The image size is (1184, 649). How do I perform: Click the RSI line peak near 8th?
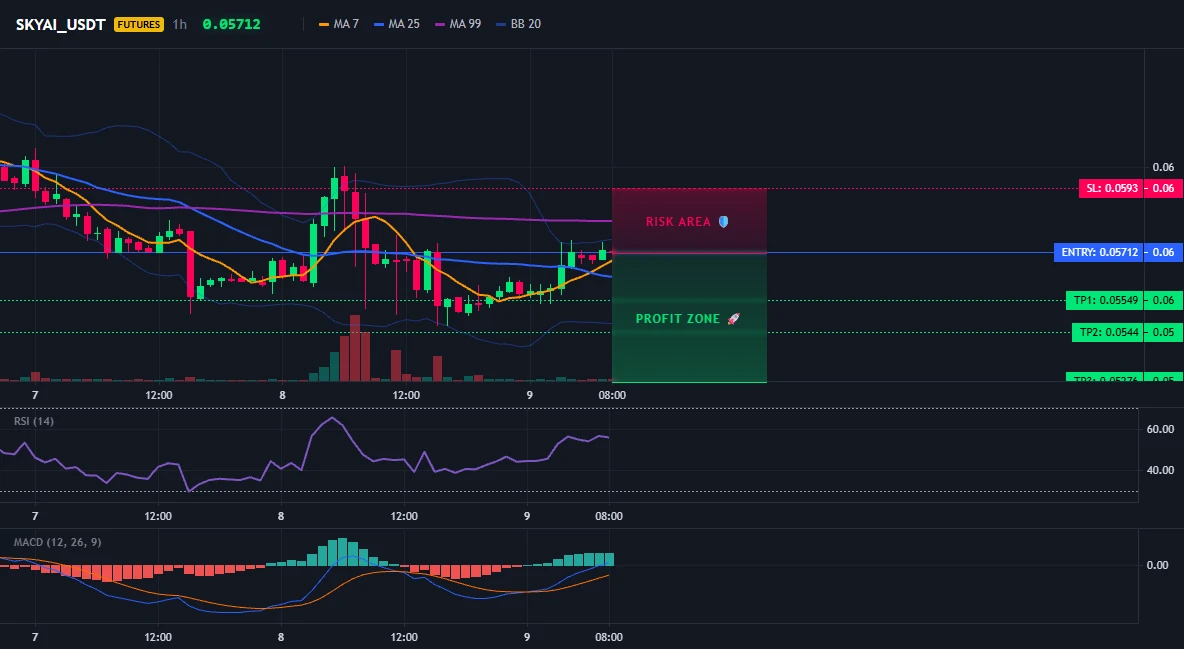[331, 418]
